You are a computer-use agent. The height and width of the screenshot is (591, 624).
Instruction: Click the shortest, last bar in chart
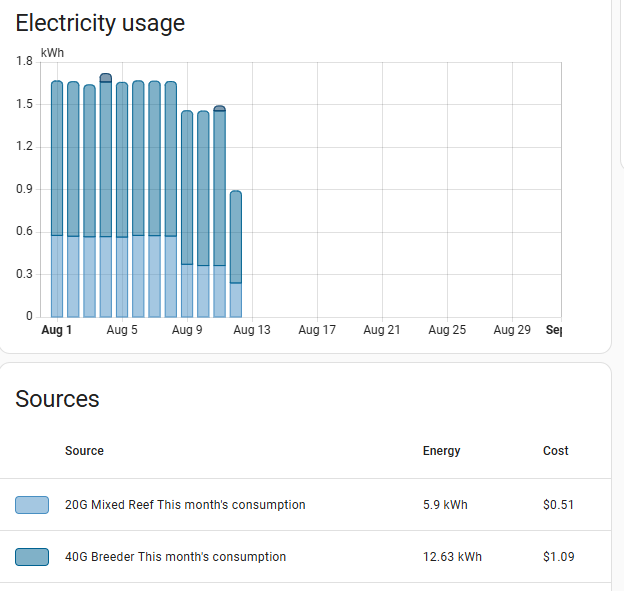[236, 254]
